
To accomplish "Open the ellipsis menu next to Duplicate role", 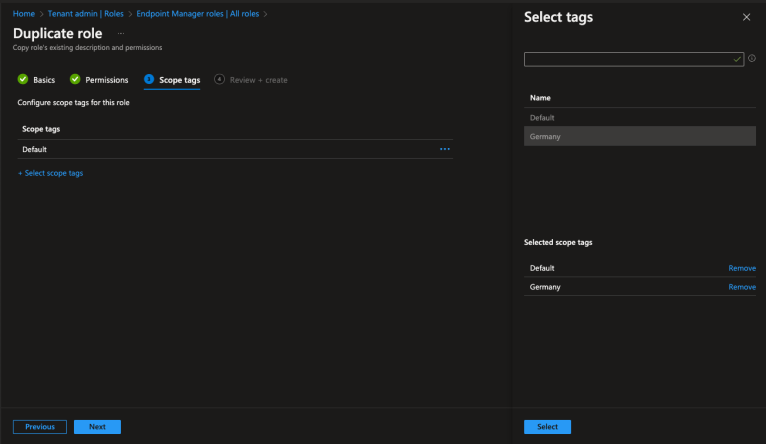I will pos(121,34).
